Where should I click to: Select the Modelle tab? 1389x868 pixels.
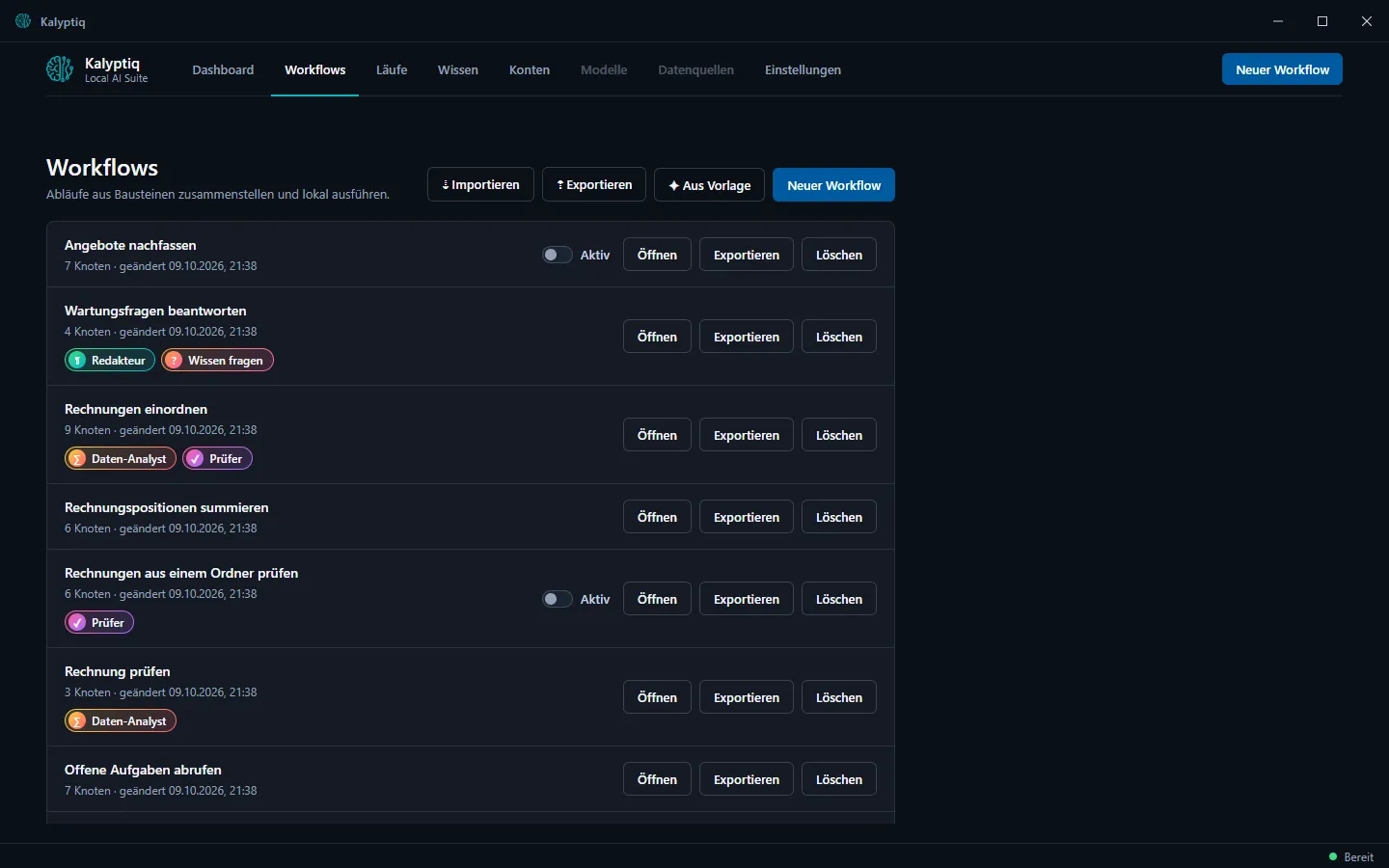click(604, 69)
